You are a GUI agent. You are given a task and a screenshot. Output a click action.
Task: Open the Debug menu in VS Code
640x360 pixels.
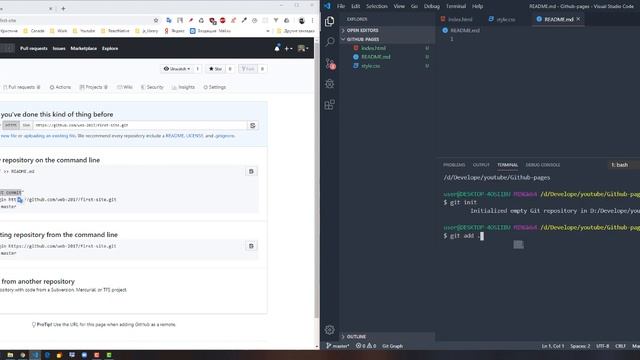pyautogui.click(x=431, y=6)
